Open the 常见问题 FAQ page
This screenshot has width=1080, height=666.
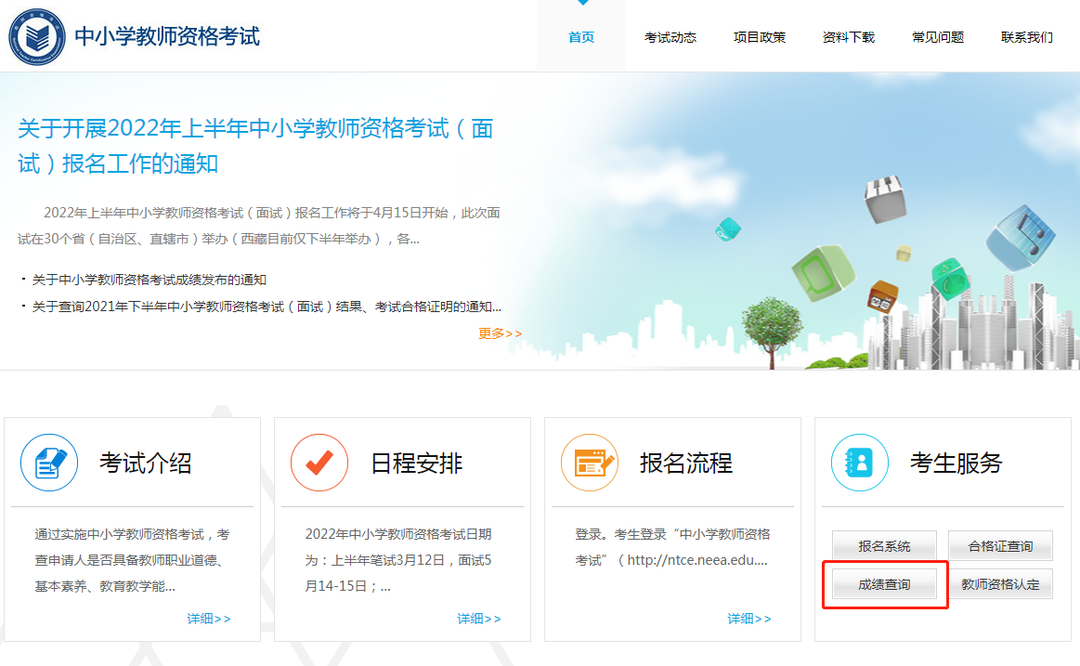tap(936, 36)
